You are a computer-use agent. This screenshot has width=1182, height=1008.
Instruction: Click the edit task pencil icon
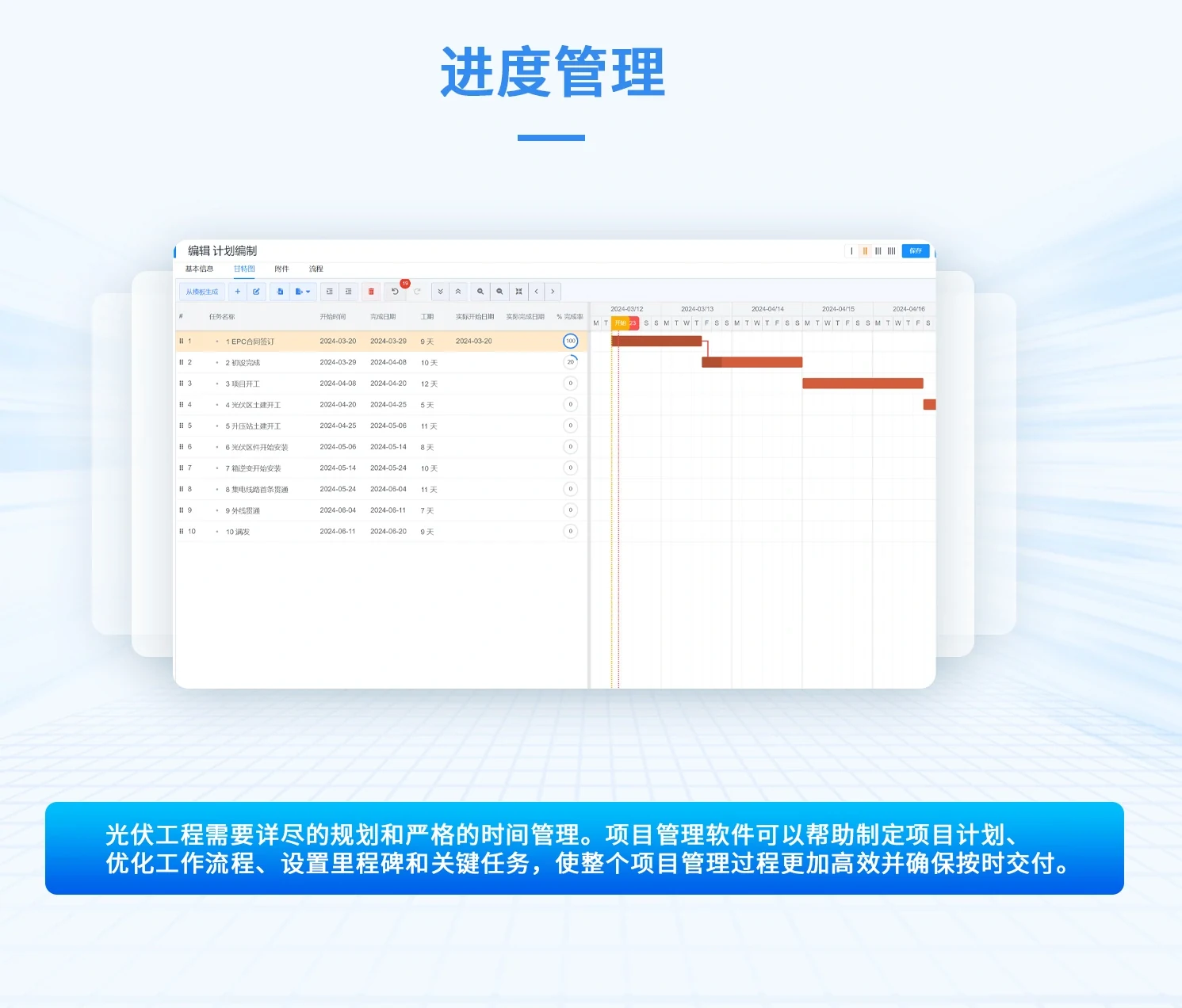pos(257,292)
